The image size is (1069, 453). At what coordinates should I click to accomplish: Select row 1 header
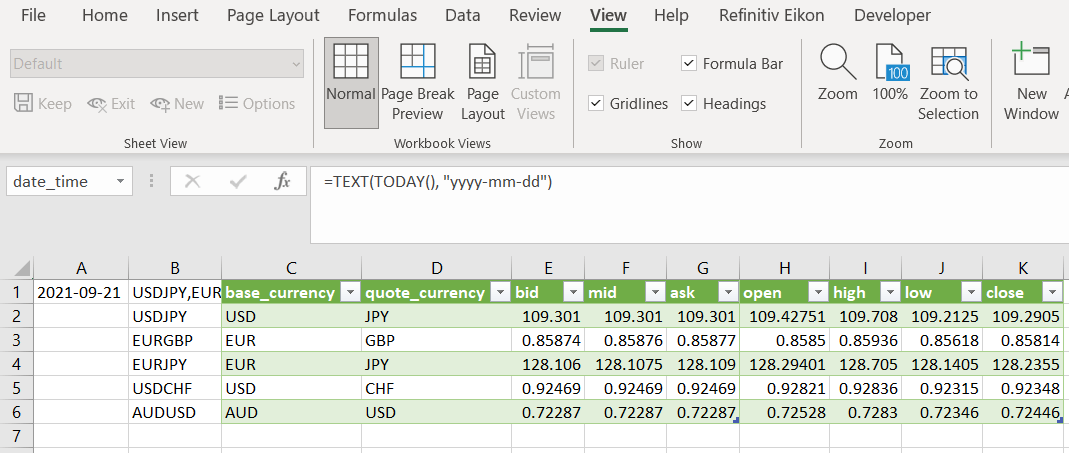pos(16,293)
